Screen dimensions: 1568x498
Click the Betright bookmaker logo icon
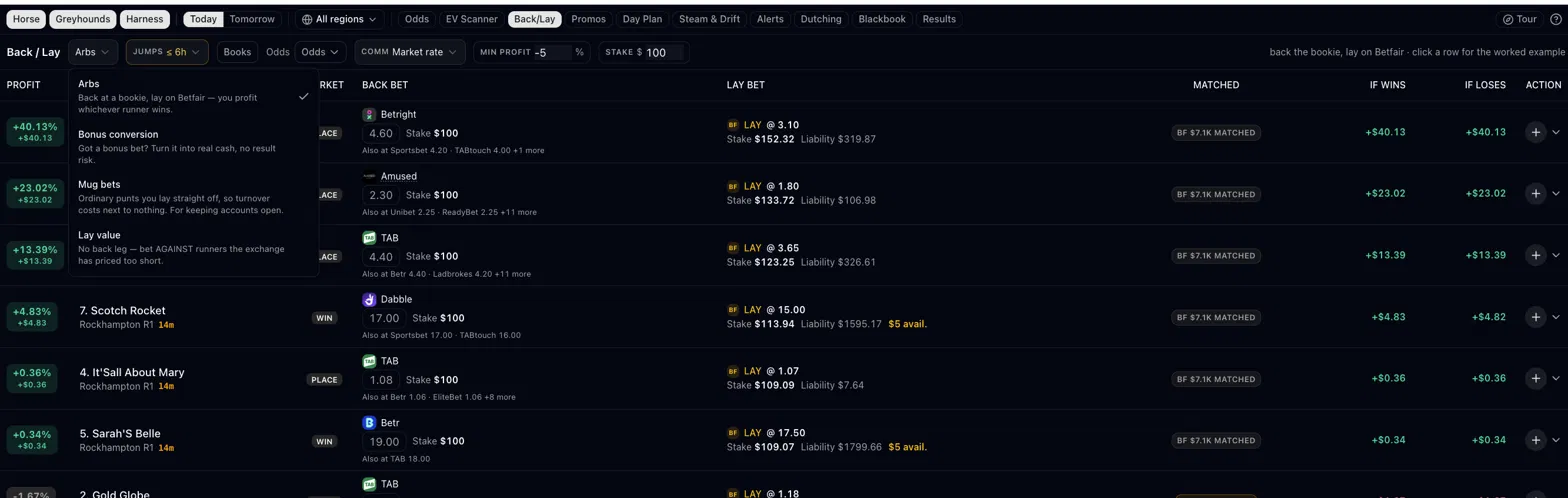point(369,115)
